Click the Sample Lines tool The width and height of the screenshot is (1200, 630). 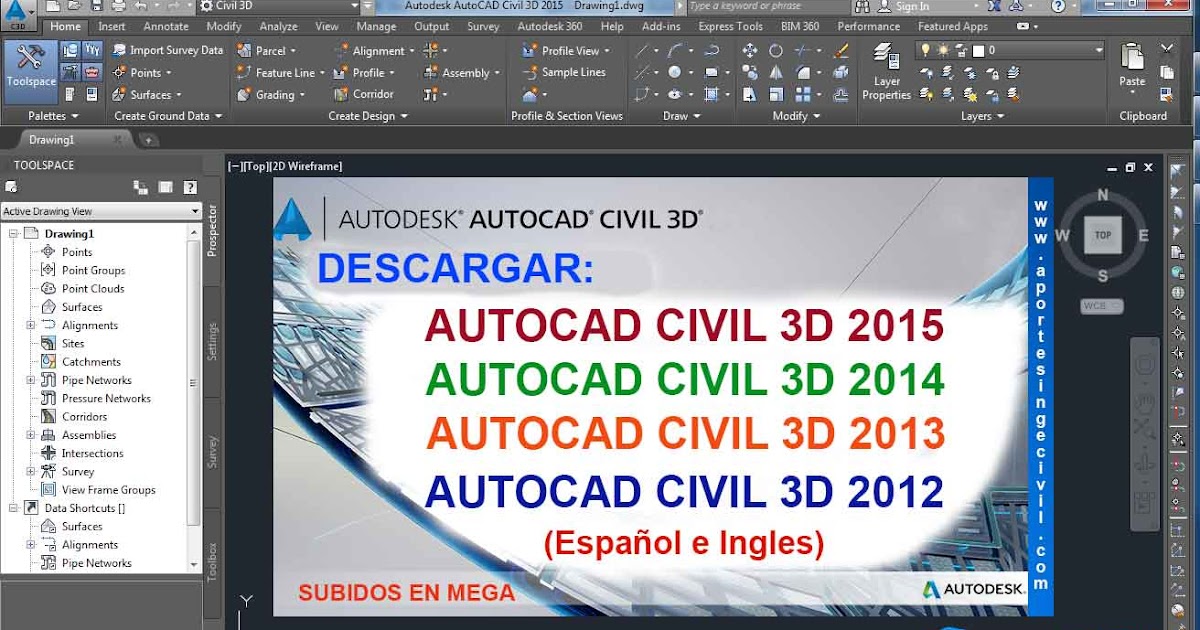(565, 72)
